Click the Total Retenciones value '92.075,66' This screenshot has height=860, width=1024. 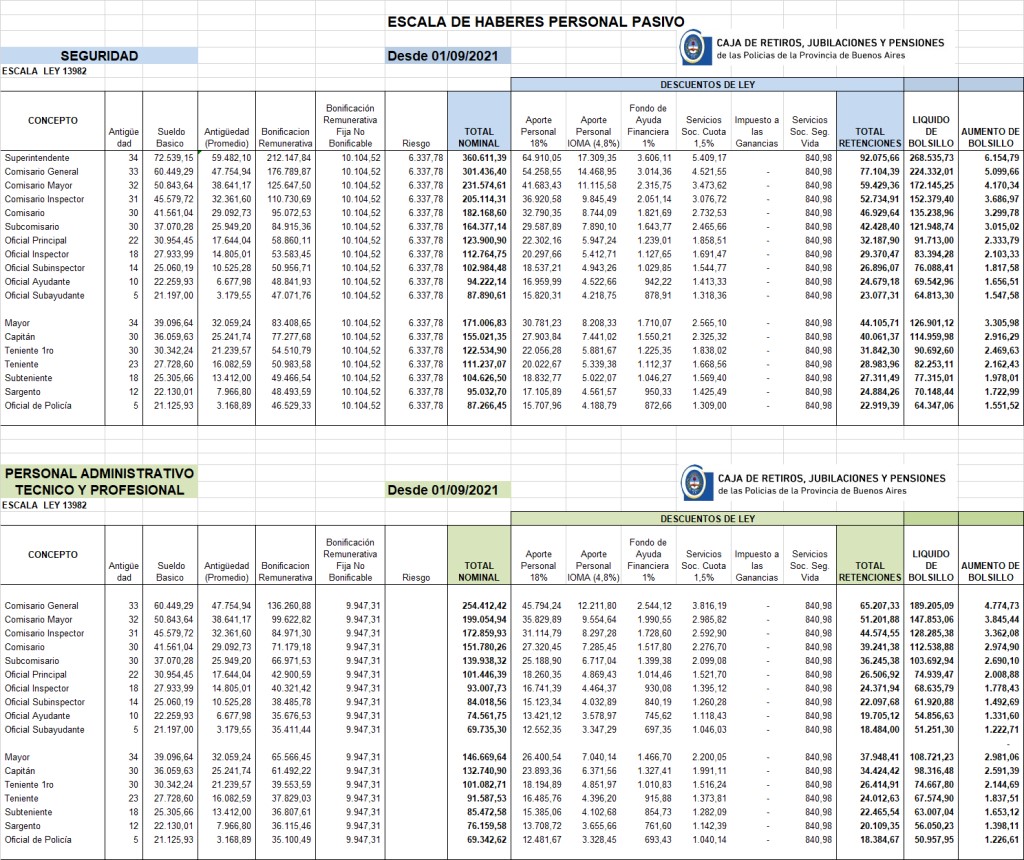[x=879, y=158]
